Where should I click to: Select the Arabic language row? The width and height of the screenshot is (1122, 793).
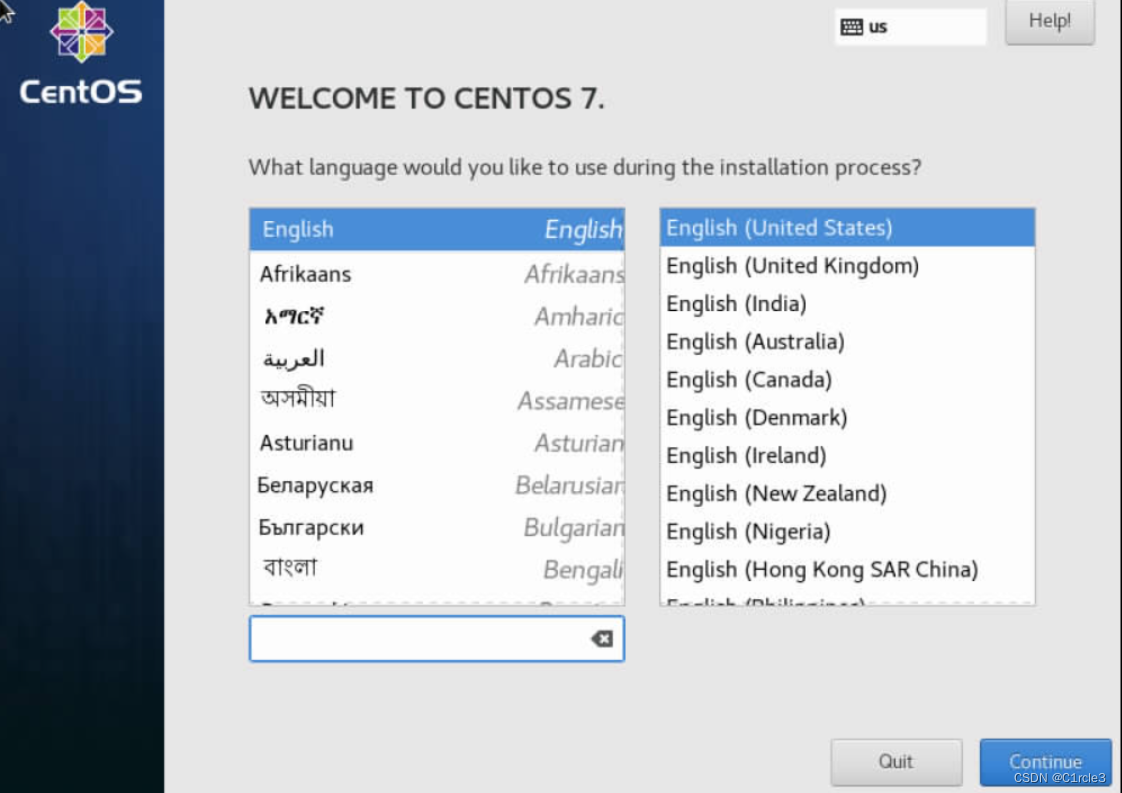436,358
